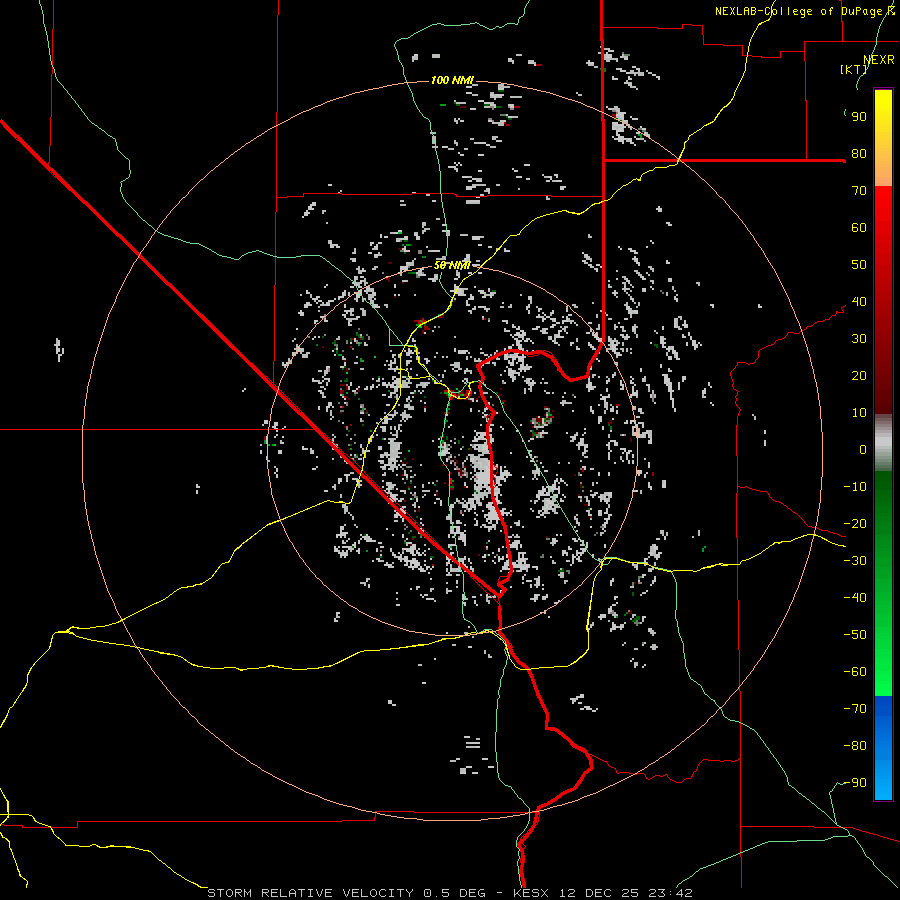900x900 pixels.
Task: Click the 80 value on velocity scale
Action: click(x=859, y=154)
